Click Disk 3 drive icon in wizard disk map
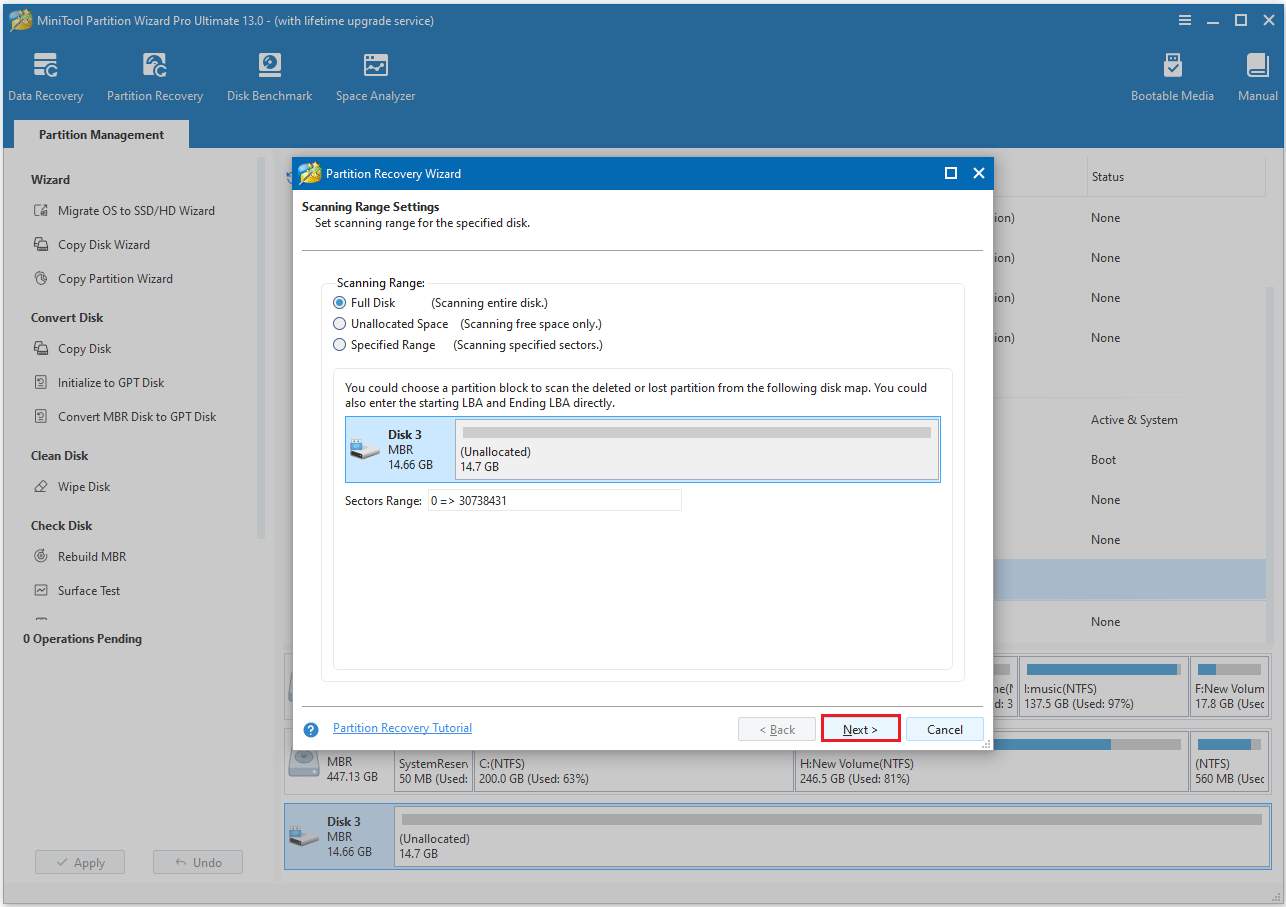Screen dimensions: 1286x907 tap(364, 449)
